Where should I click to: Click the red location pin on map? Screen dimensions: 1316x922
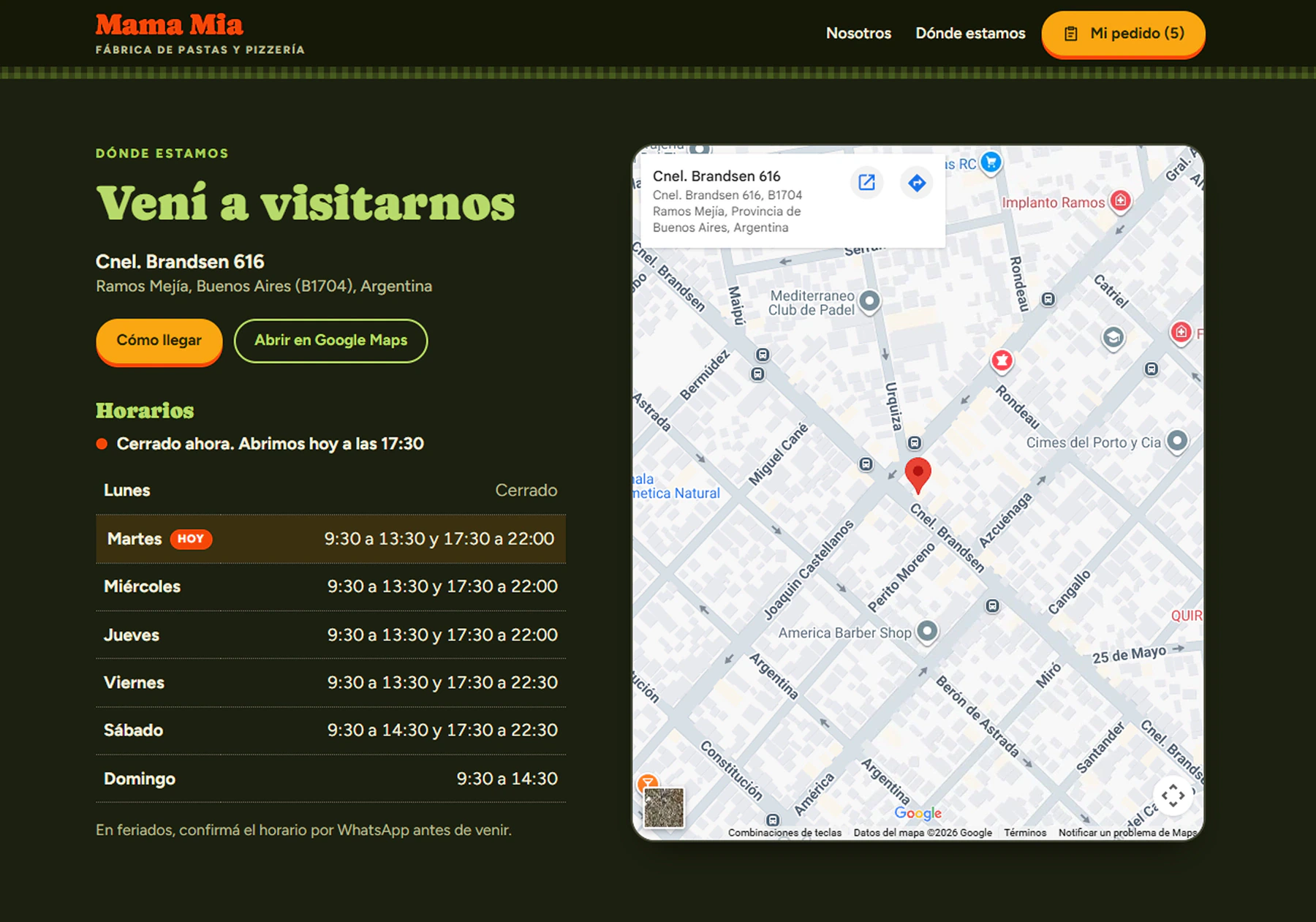[918, 475]
